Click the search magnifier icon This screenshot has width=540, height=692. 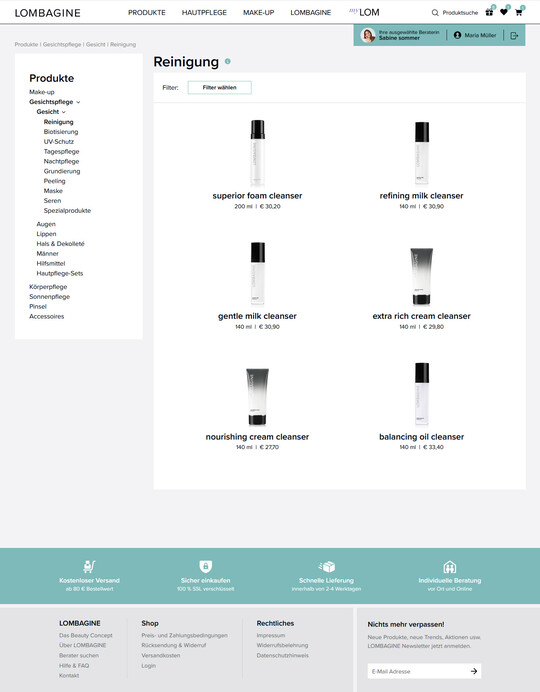(x=435, y=13)
